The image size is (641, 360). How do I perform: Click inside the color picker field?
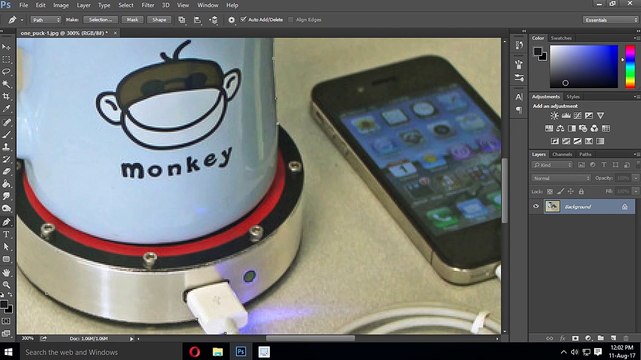coord(584,67)
